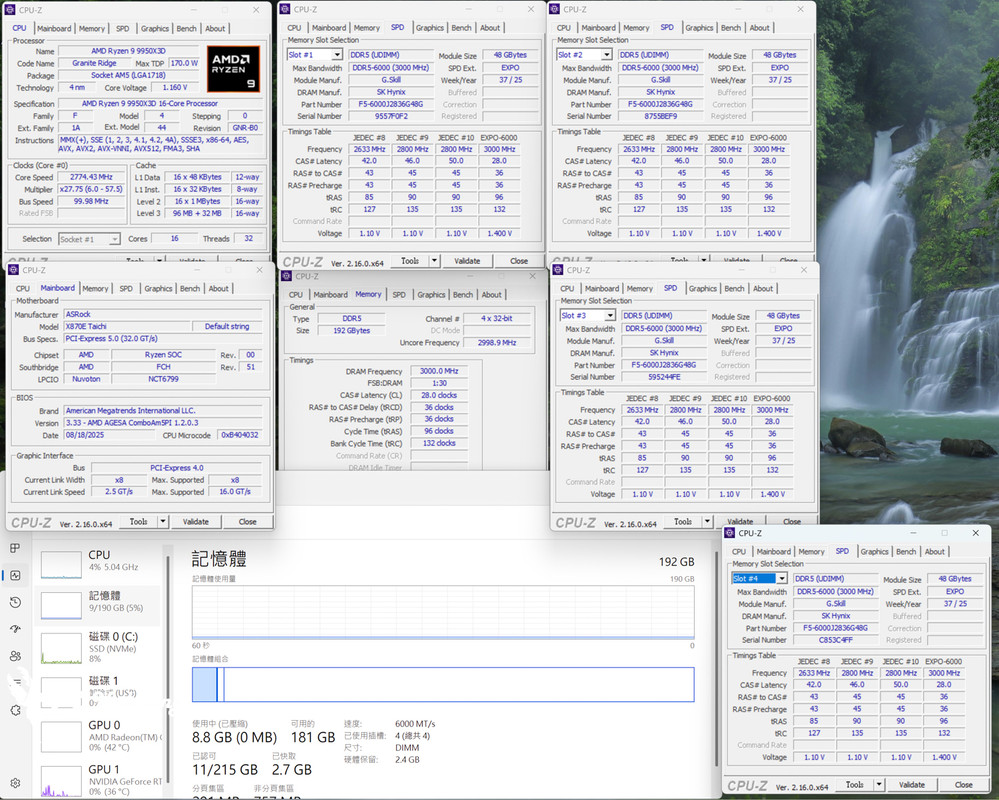Expand Tools arrow in Slot #3 window
The image size is (999, 800).
707,522
